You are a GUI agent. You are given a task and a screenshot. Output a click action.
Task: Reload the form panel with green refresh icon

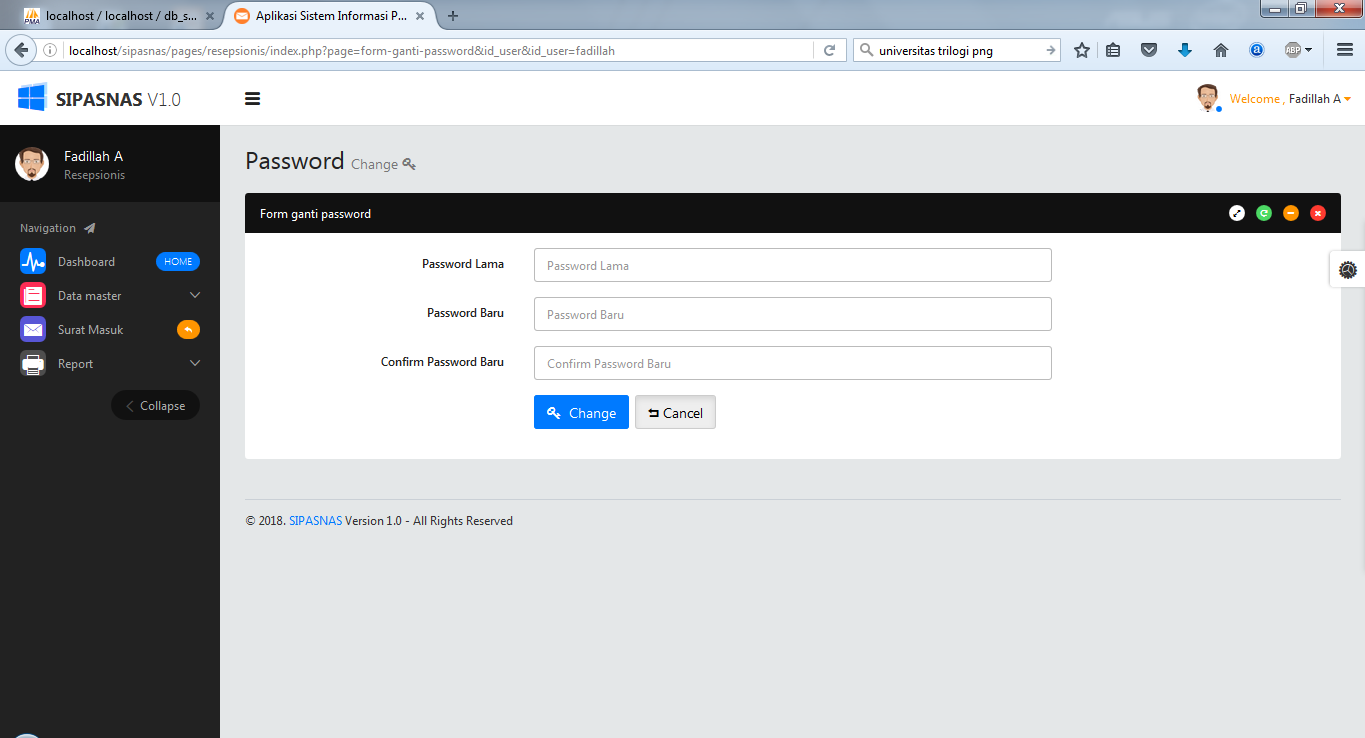tap(1264, 213)
